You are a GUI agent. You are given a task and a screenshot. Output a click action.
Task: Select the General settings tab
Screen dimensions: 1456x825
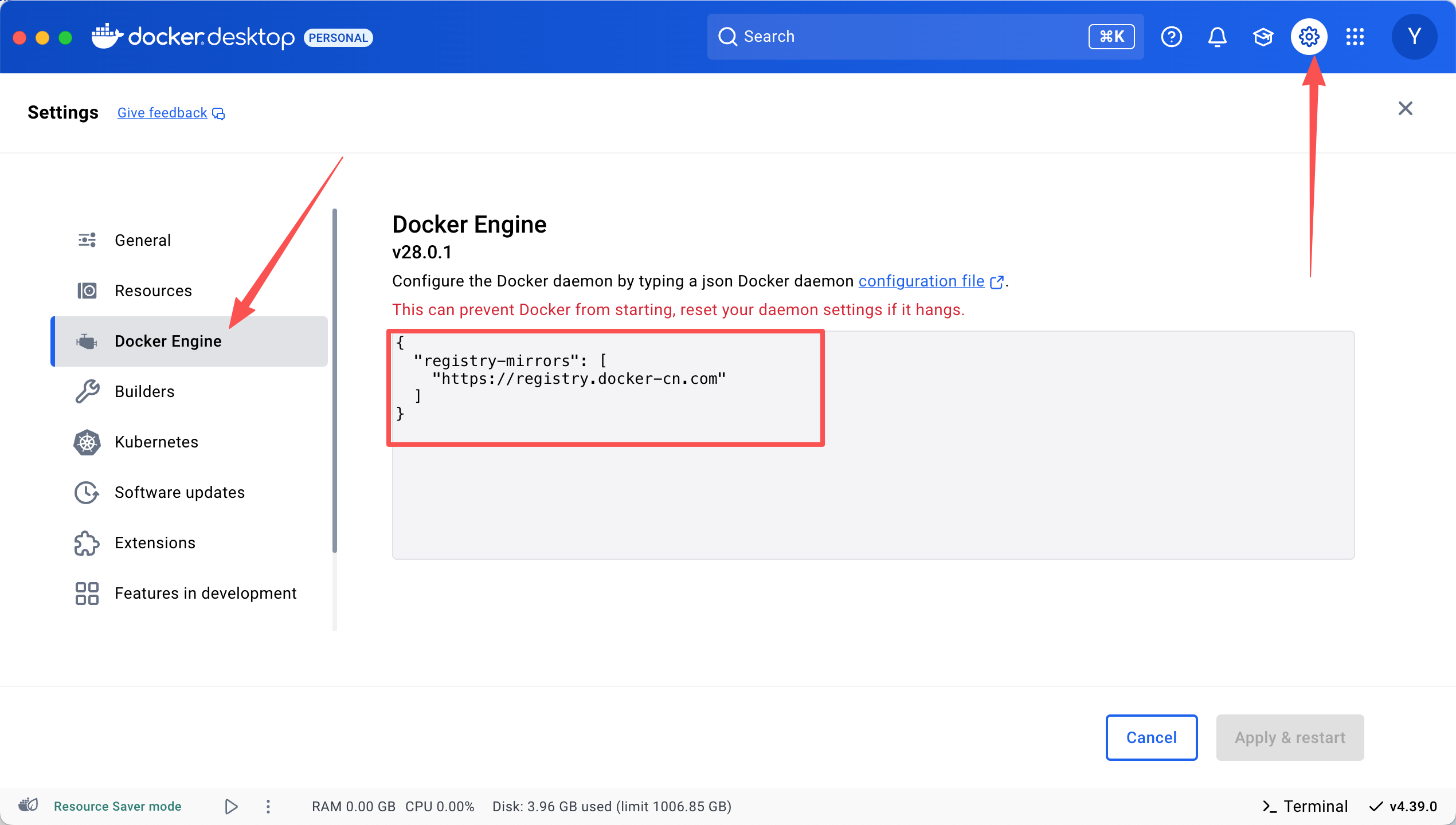click(x=142, y=240)
